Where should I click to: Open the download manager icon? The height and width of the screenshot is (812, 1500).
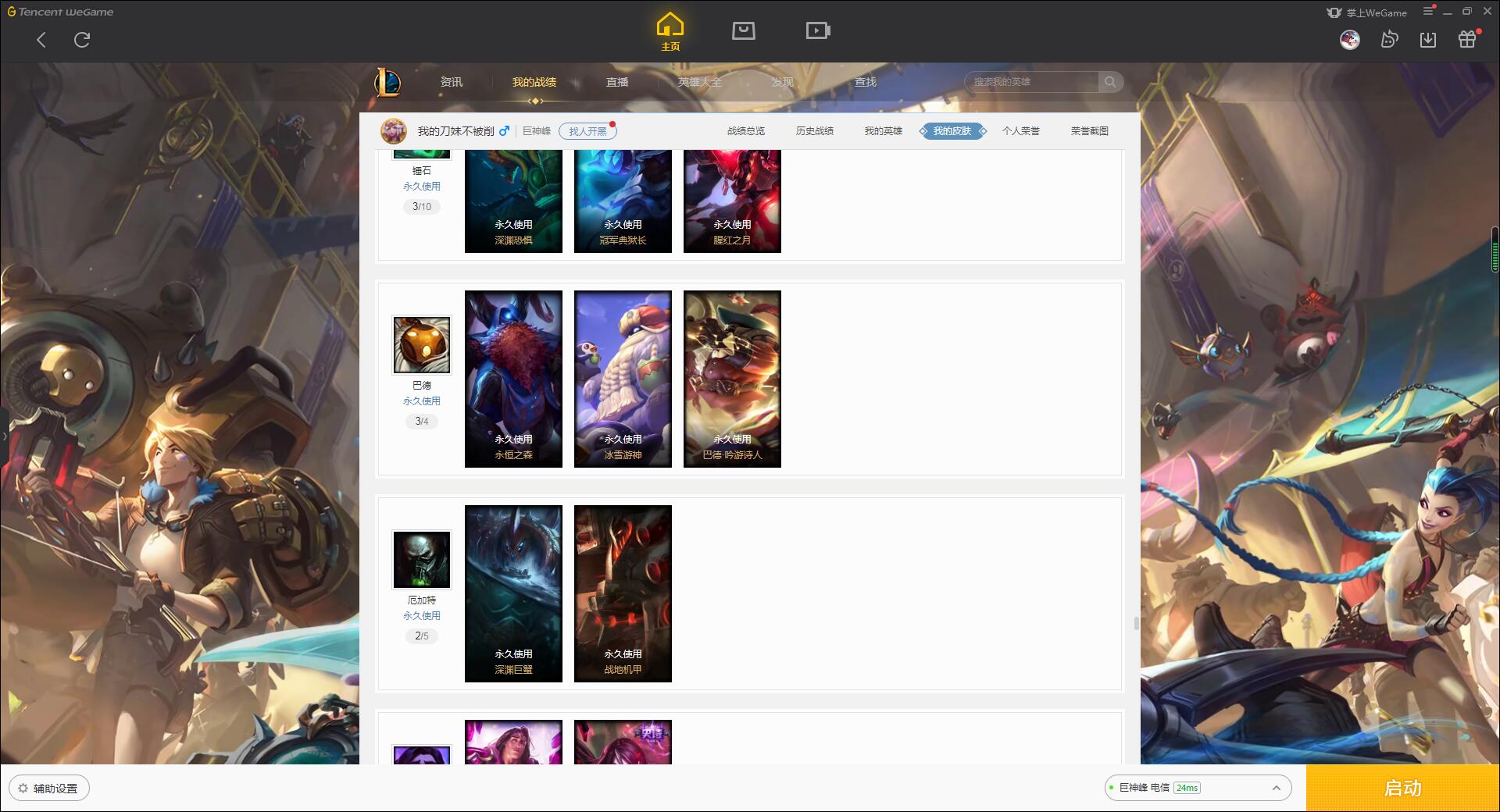coord(1428,39)
